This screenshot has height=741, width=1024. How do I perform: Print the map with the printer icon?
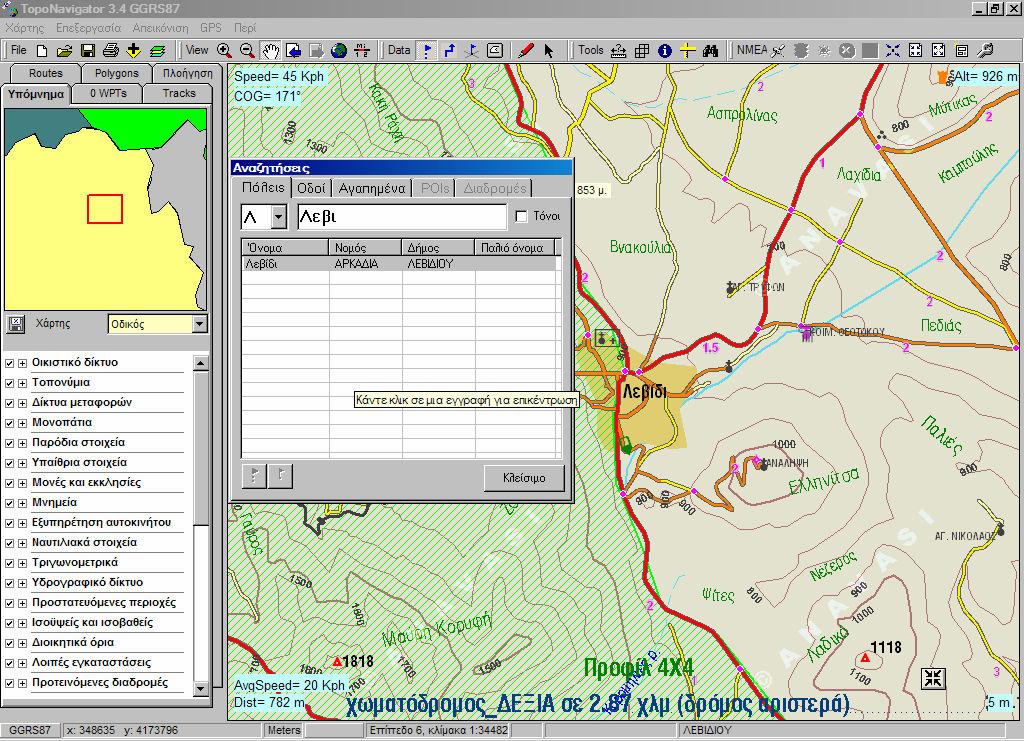(110, 51)
